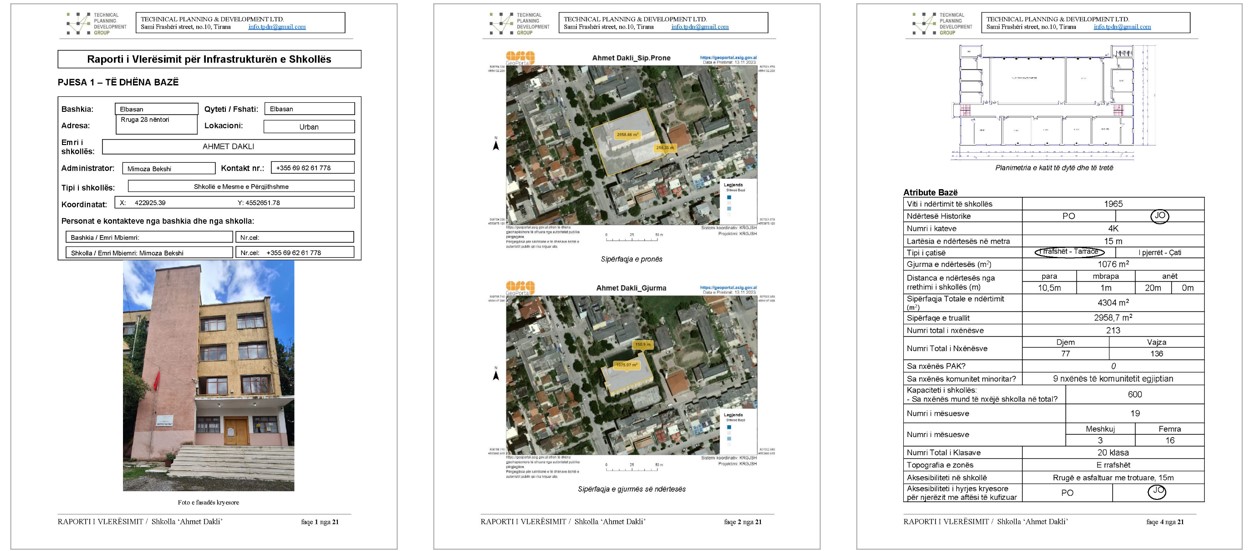Select circled 'I rrafshët - Tarracë' roof option
Screen dimensions: 1250x551
point(1070,252)
